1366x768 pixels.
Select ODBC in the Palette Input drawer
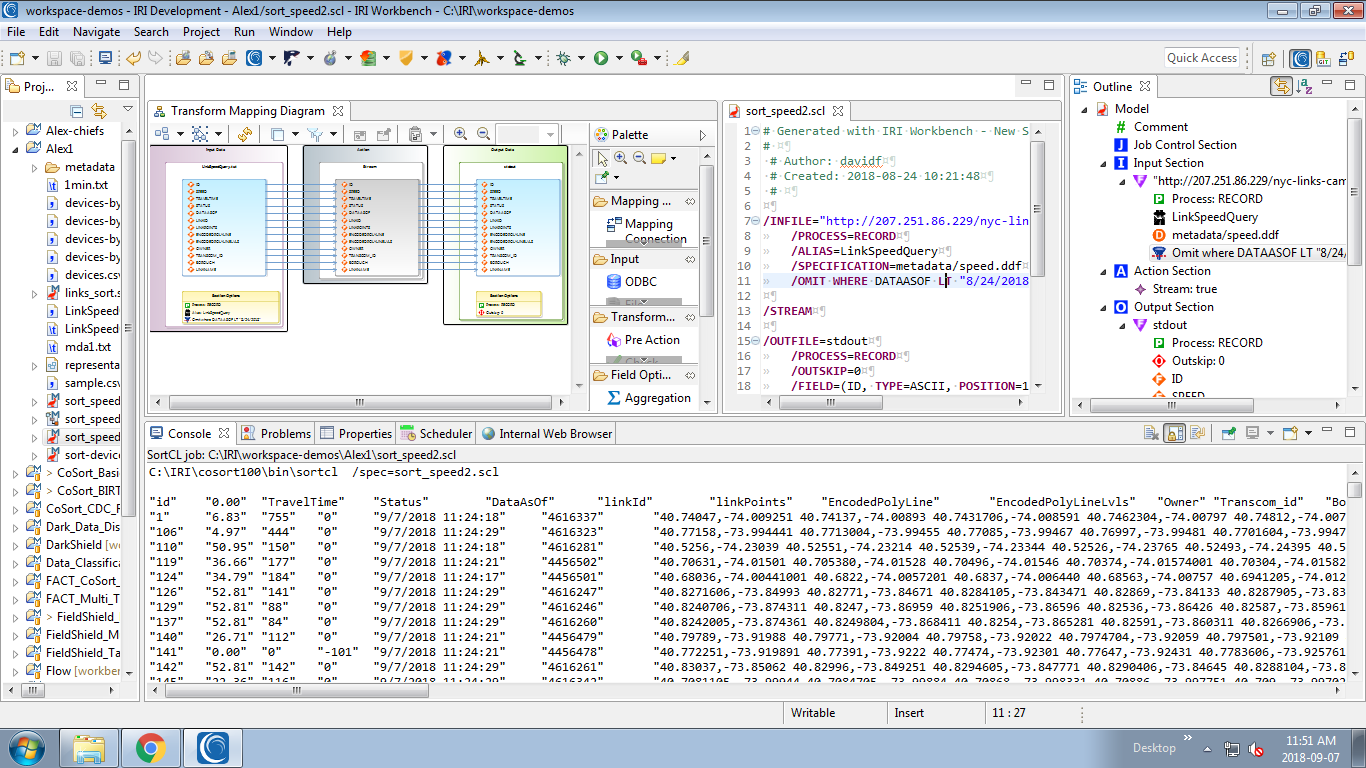tap(633, 281)
